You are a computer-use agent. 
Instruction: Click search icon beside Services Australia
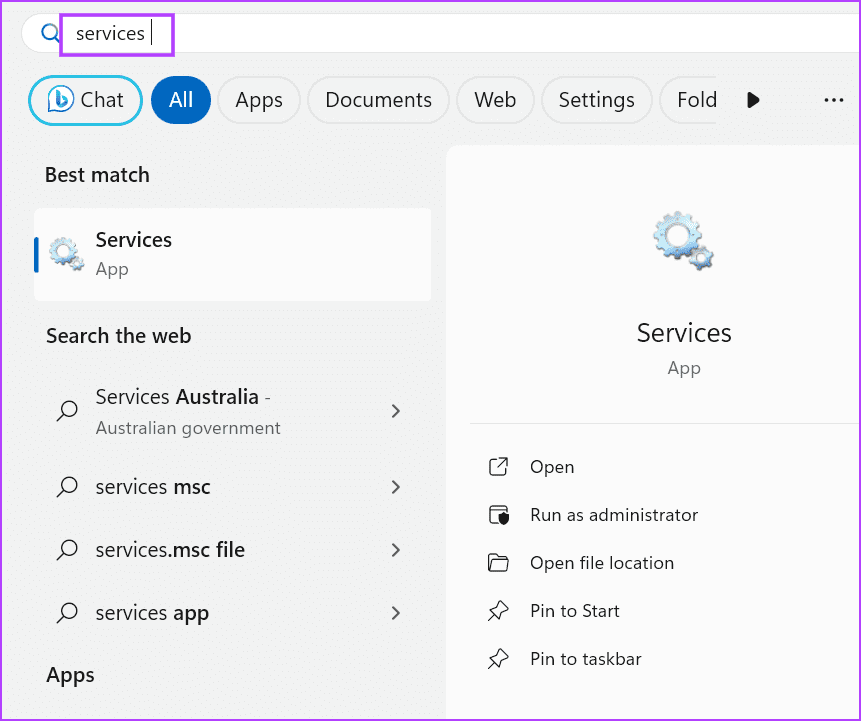(x=67, y=410)
